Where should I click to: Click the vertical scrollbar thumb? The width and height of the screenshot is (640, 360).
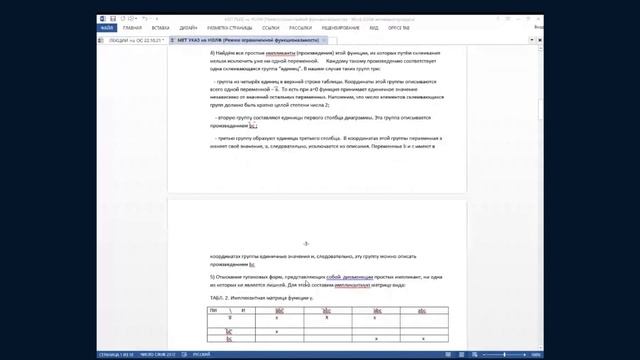click(540, 109)
